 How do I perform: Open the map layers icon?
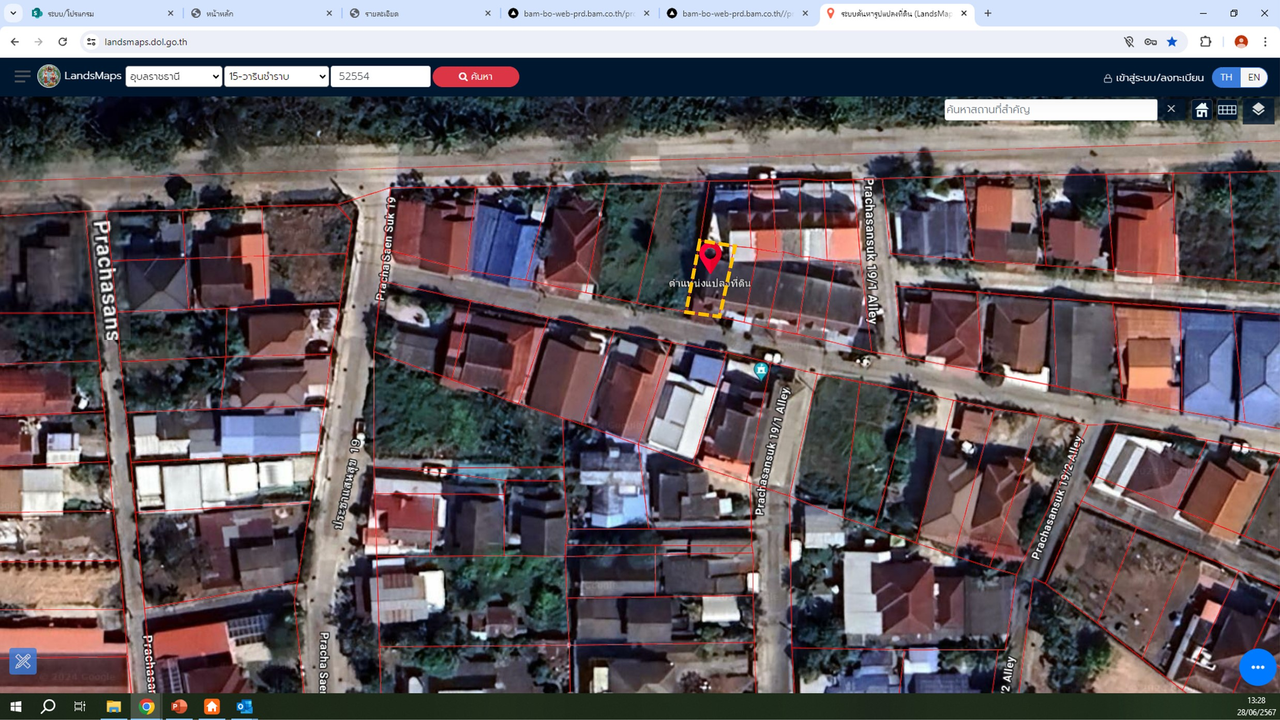click(x=1258, y=109)
